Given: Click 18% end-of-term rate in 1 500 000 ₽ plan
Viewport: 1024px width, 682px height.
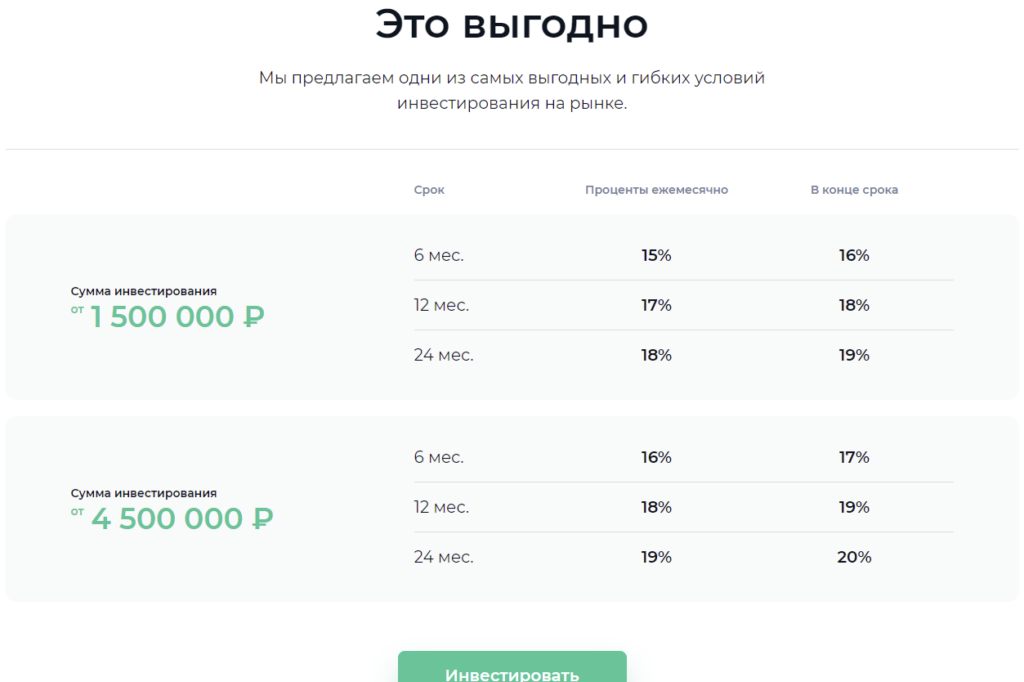Looking at the screenshot, I should 854,305.
